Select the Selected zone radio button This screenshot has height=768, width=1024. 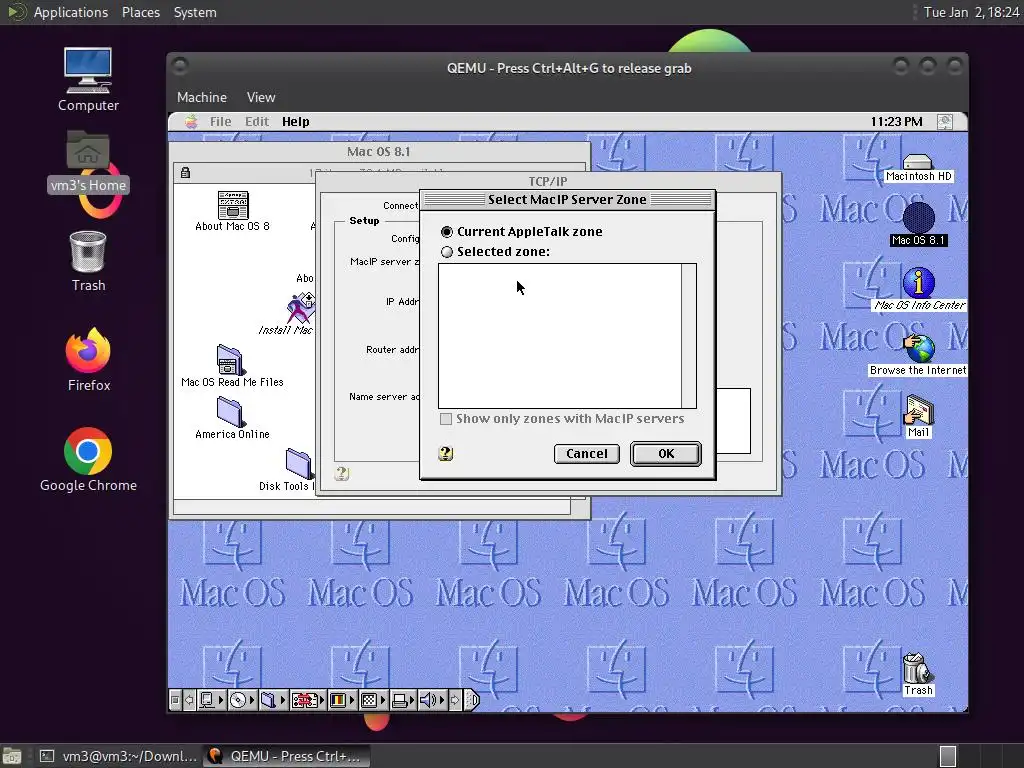(447, 251)
